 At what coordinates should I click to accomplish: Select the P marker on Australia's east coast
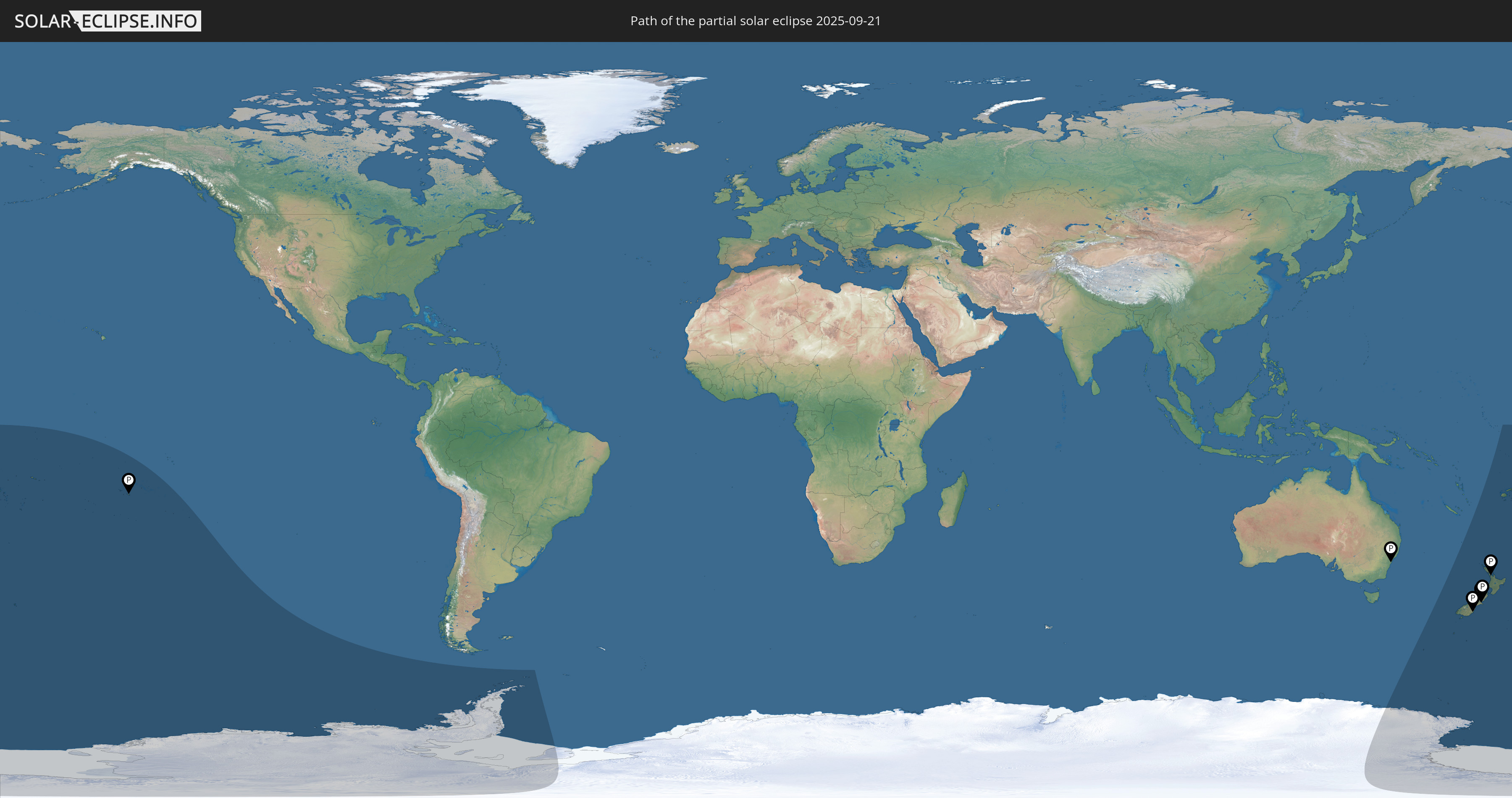(1390, 550)
